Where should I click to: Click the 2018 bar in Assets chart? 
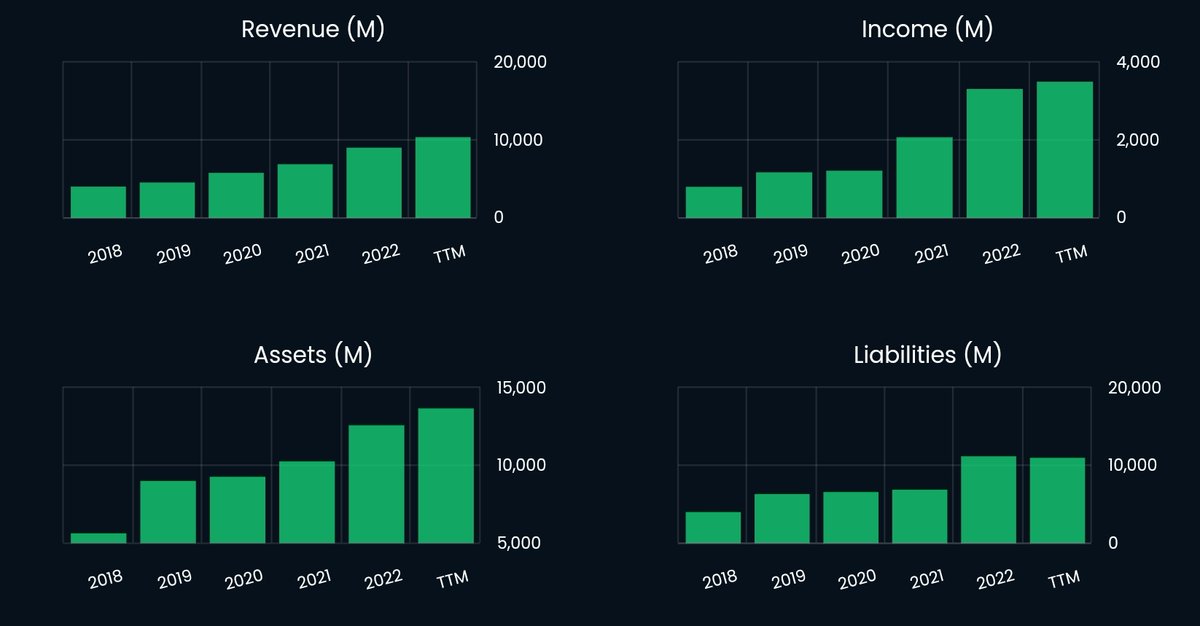pyautogui.click(x=98, y=538)
